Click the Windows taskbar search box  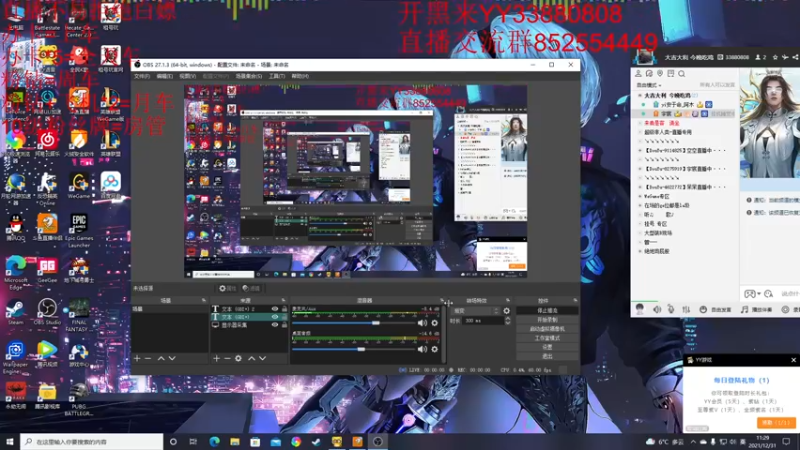tap(92, 442)
